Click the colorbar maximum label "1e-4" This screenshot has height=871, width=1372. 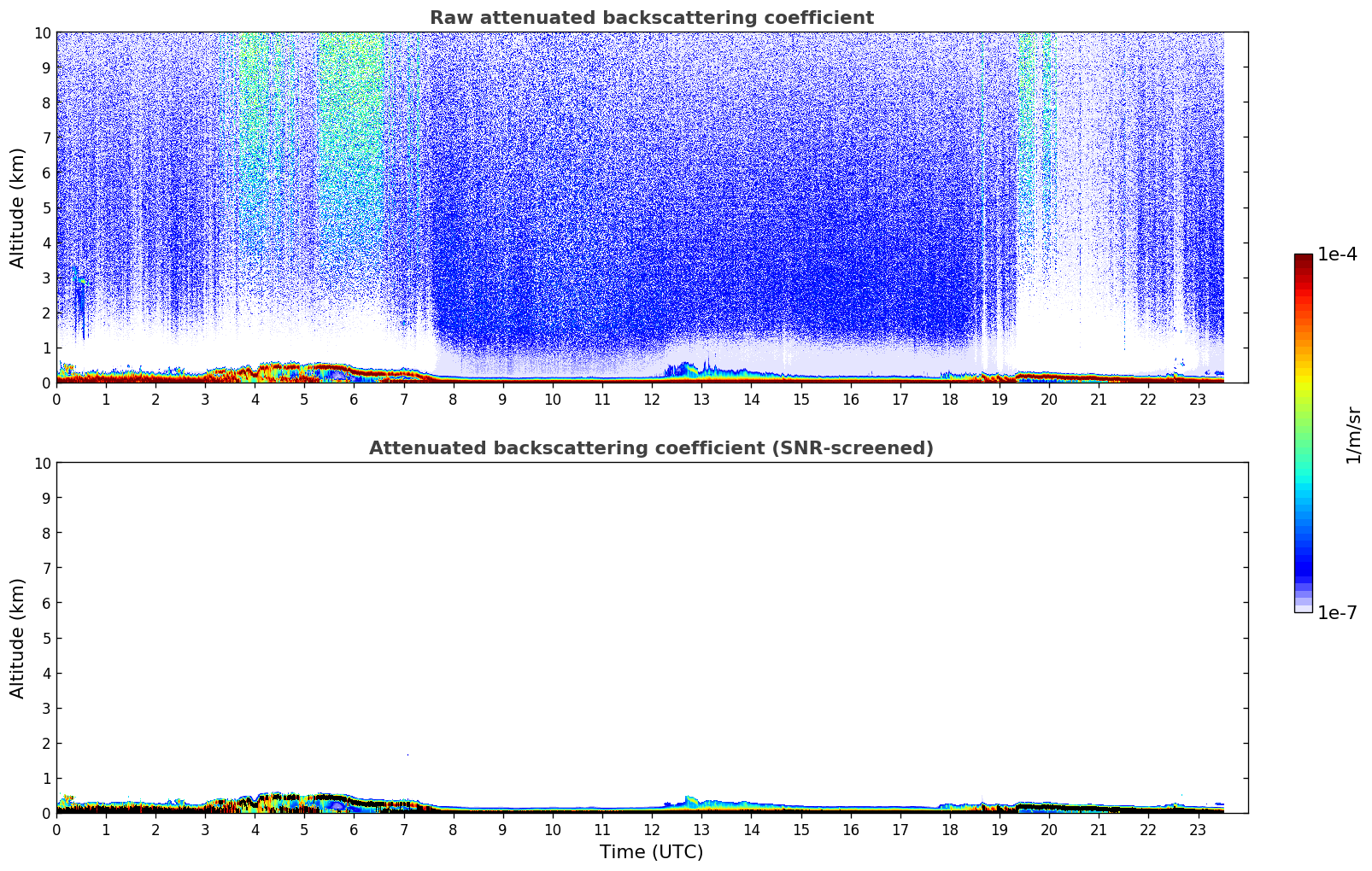[1337, 254]
